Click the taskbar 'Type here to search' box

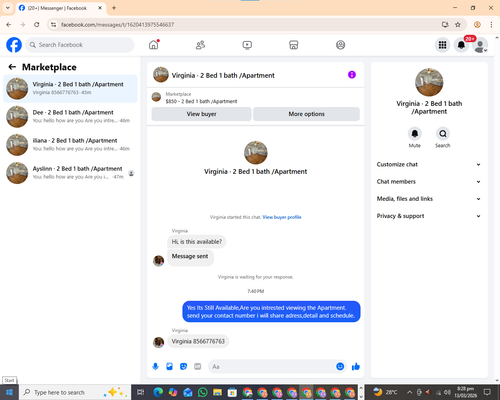(x=74, y=392)
